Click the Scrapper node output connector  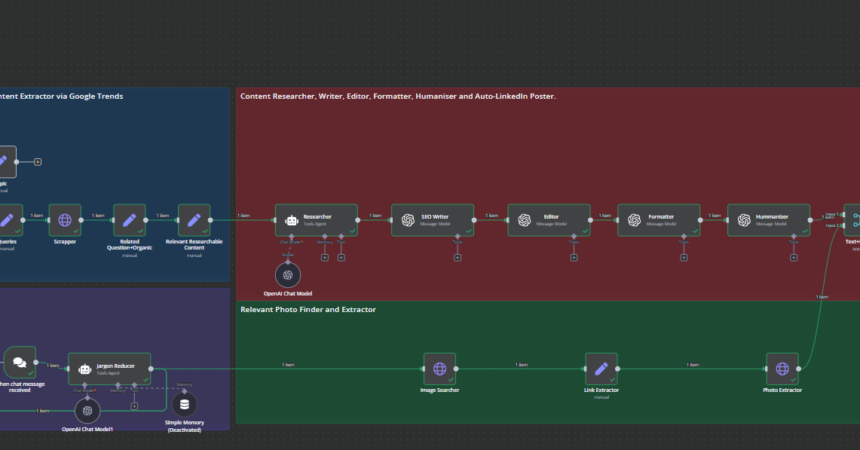click(x=81, y=220)
